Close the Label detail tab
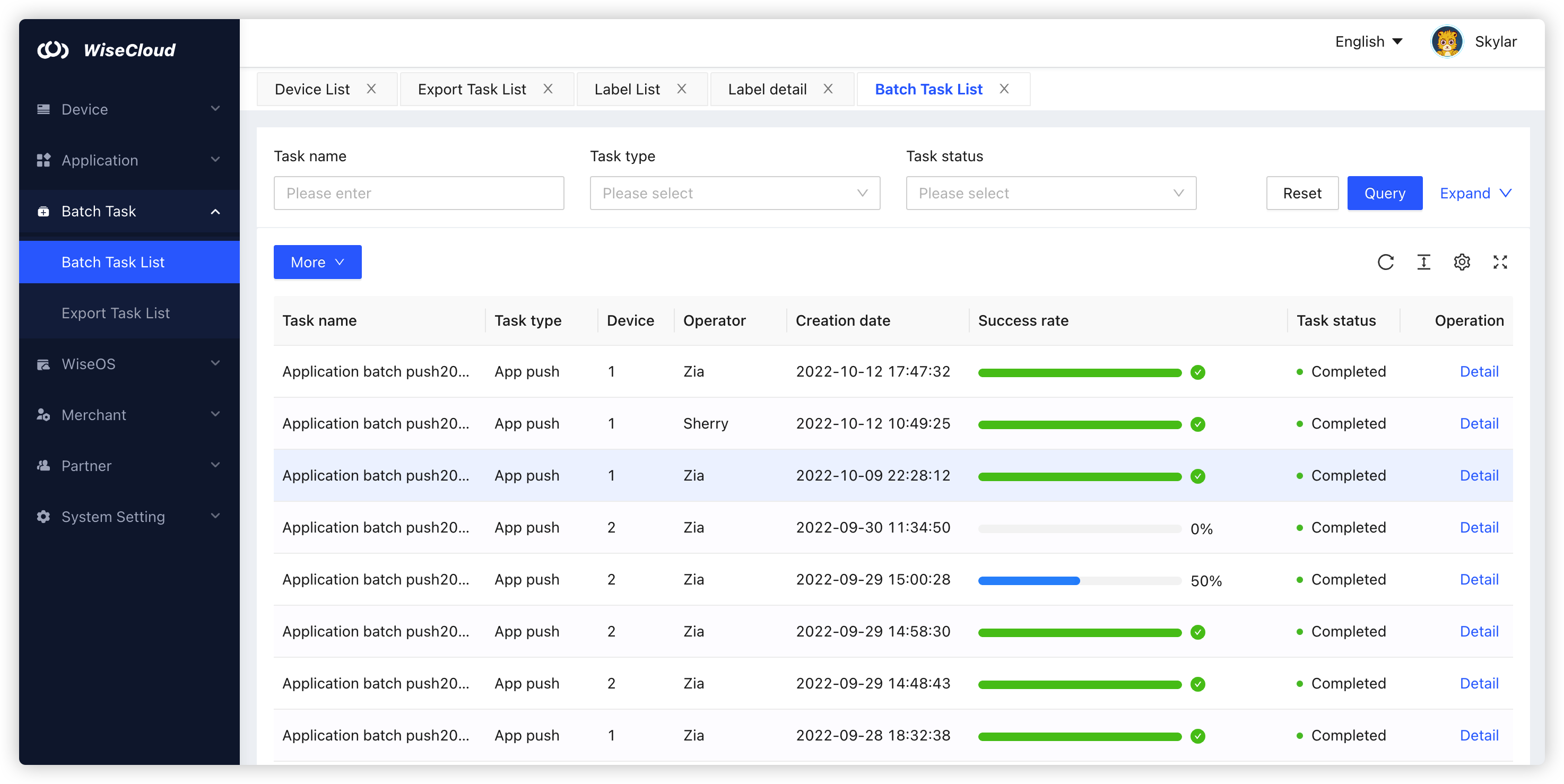The width and height of the screenshot is (1564, 784). 828,89
